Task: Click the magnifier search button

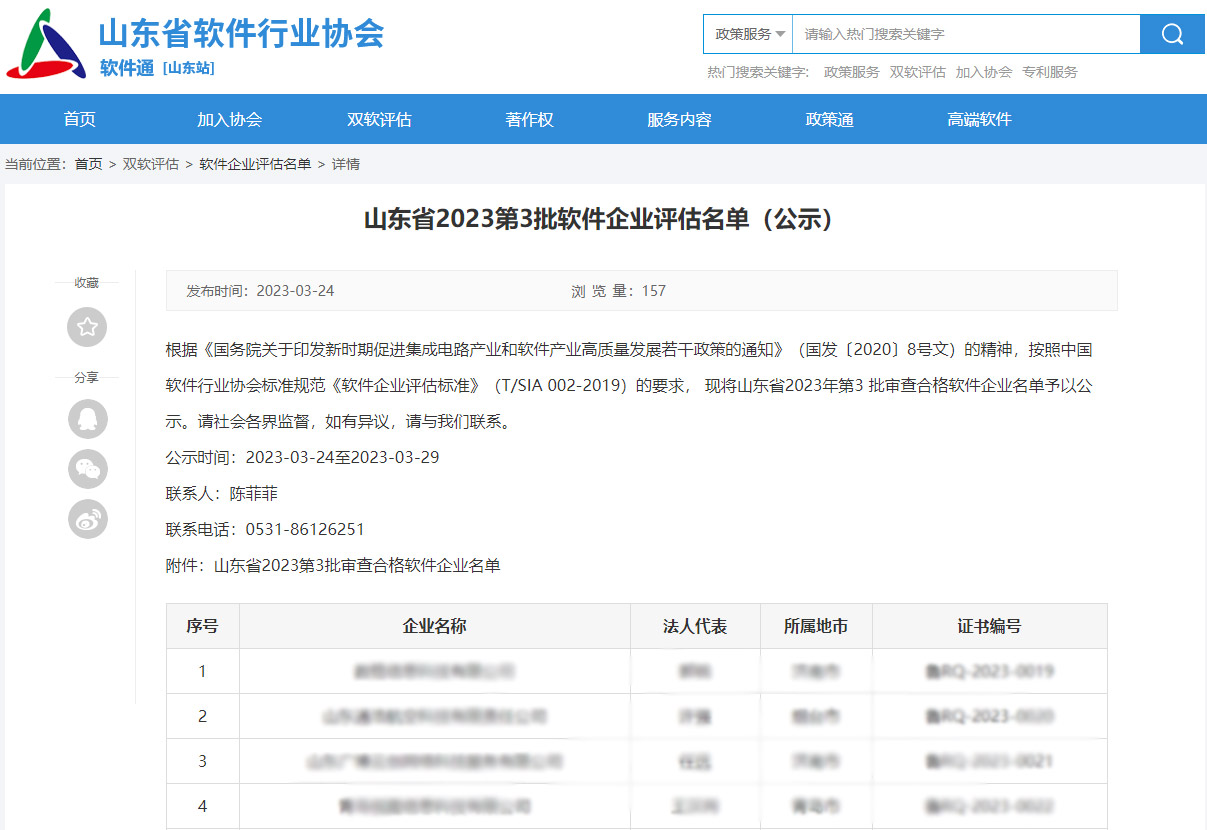Action: [x=1172, y=34]
